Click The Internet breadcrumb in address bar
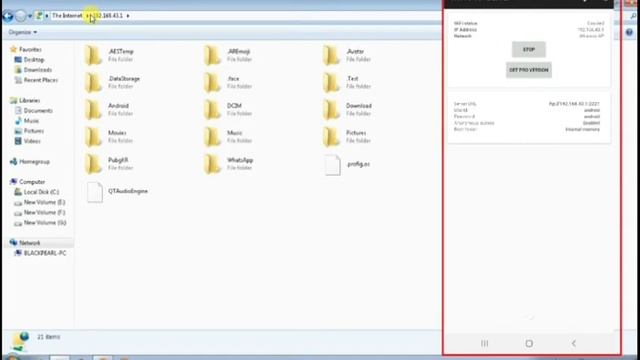This screenshot has width=640, height=360. point(67,16)
